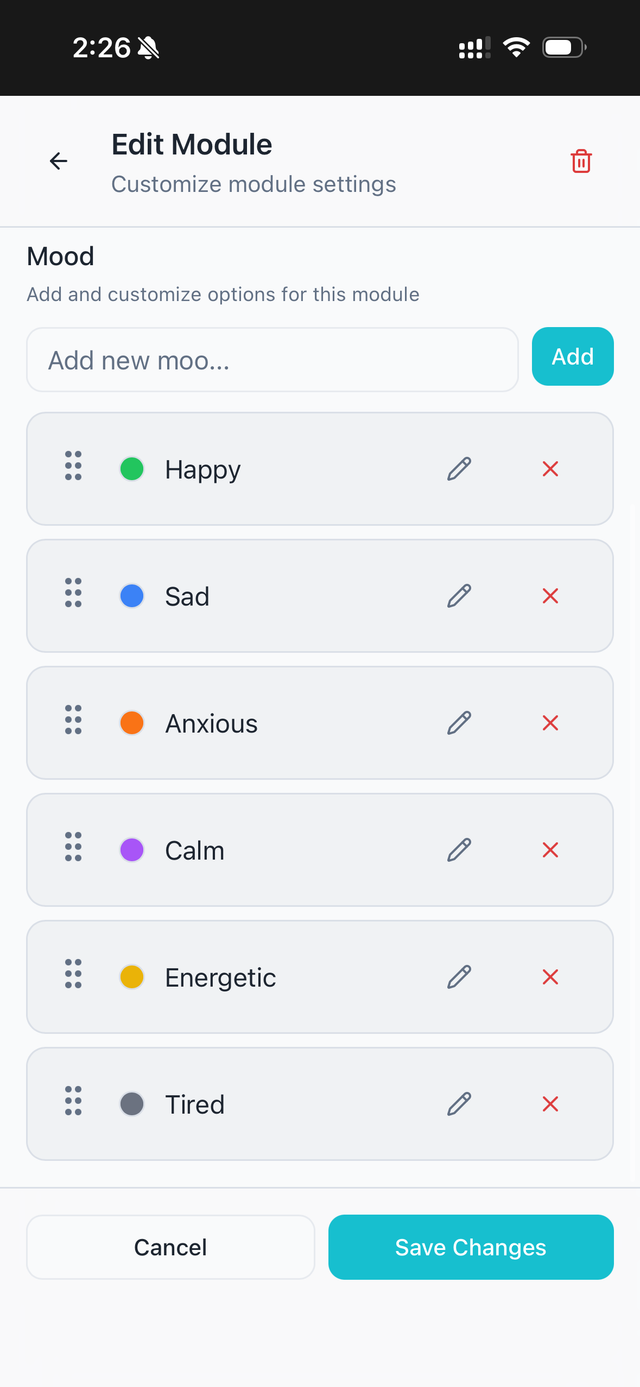Open the edit icon for Energetic
Screen dimensions: 640x1387
coord(459,977)
